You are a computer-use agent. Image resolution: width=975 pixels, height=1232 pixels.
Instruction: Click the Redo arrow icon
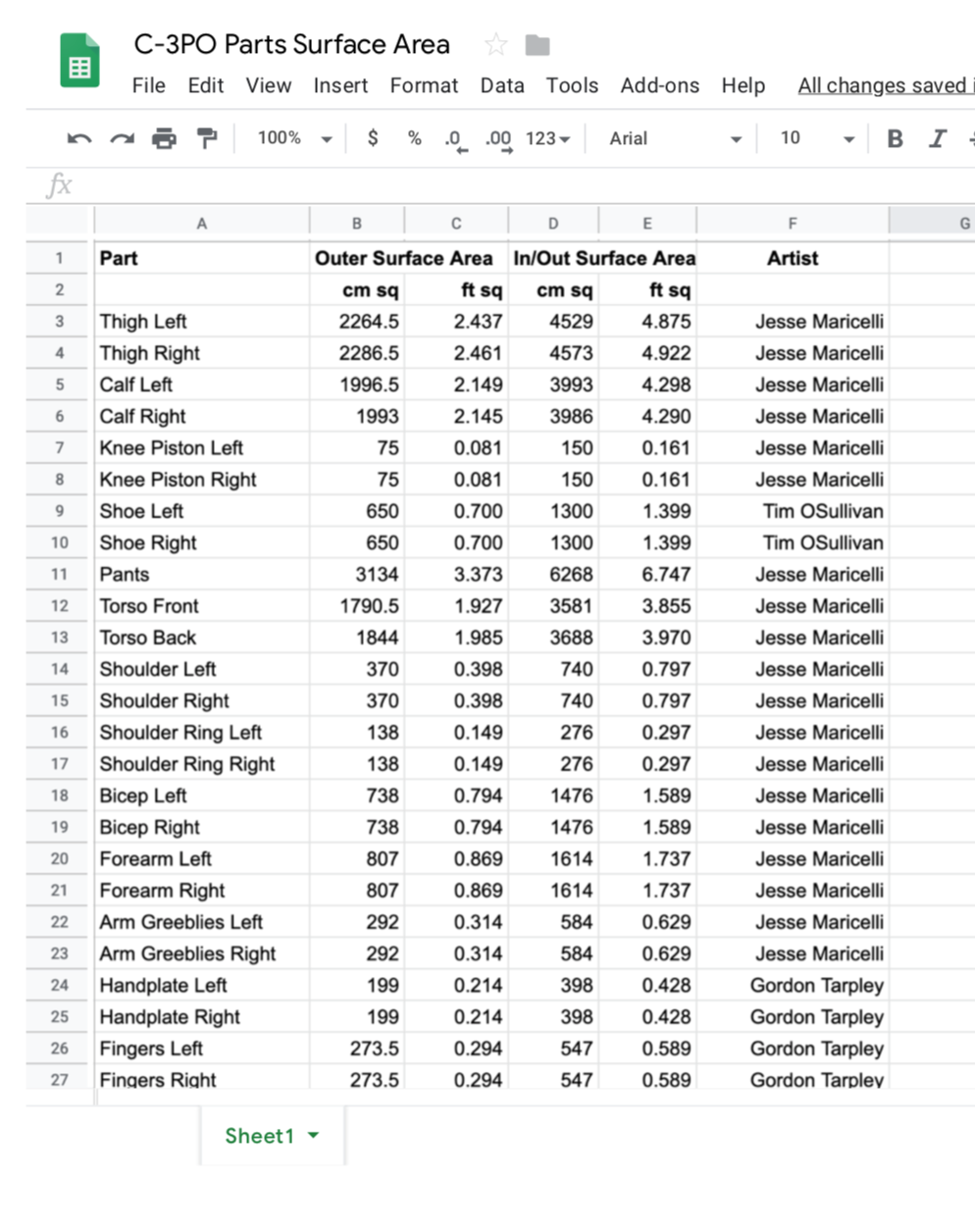122,139
